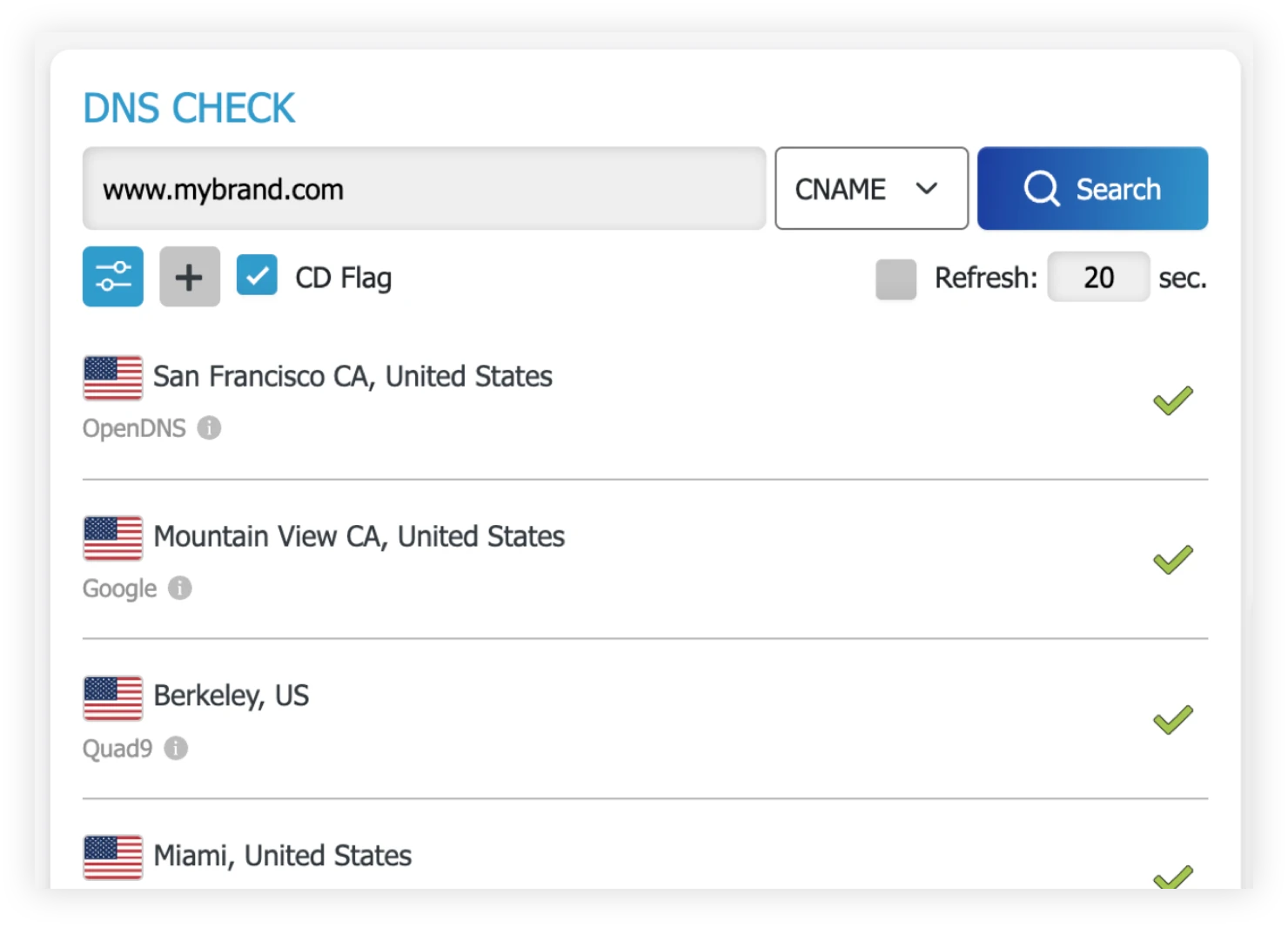Click the refresh seconds field showing 20

1098,277
